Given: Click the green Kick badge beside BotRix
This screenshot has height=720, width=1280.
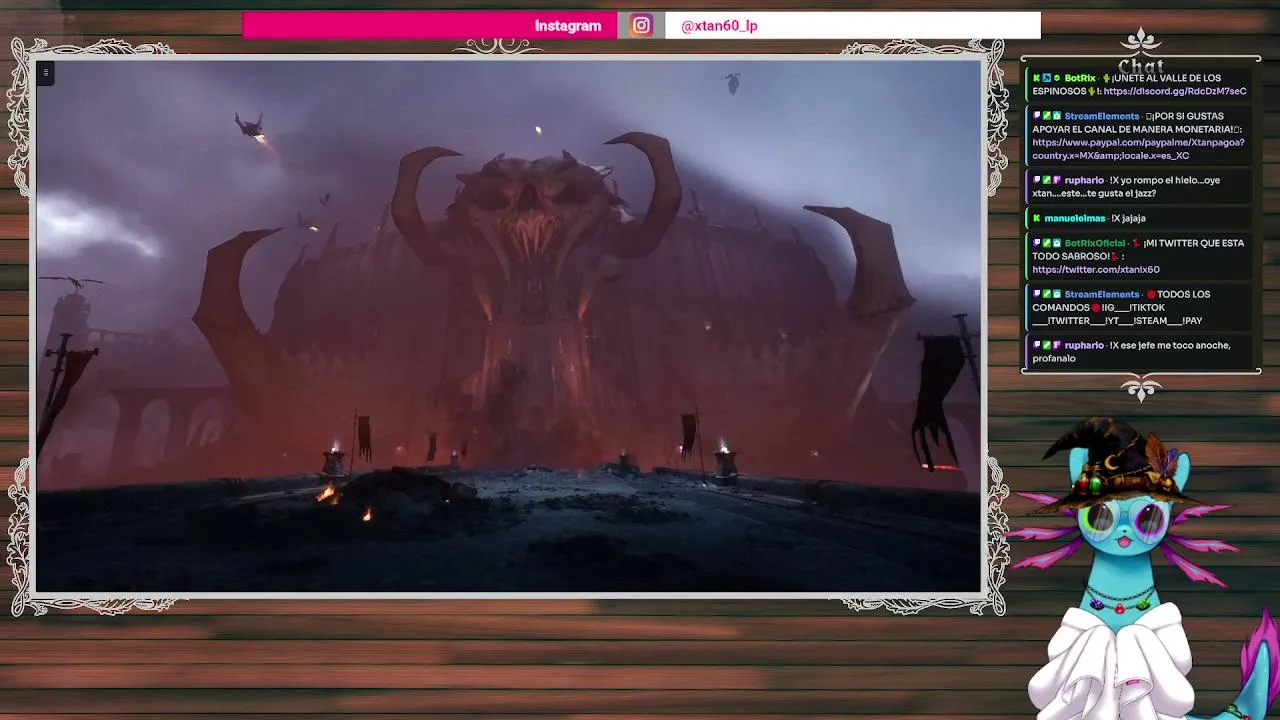Looking at the screenshot, I should 1037,78.
